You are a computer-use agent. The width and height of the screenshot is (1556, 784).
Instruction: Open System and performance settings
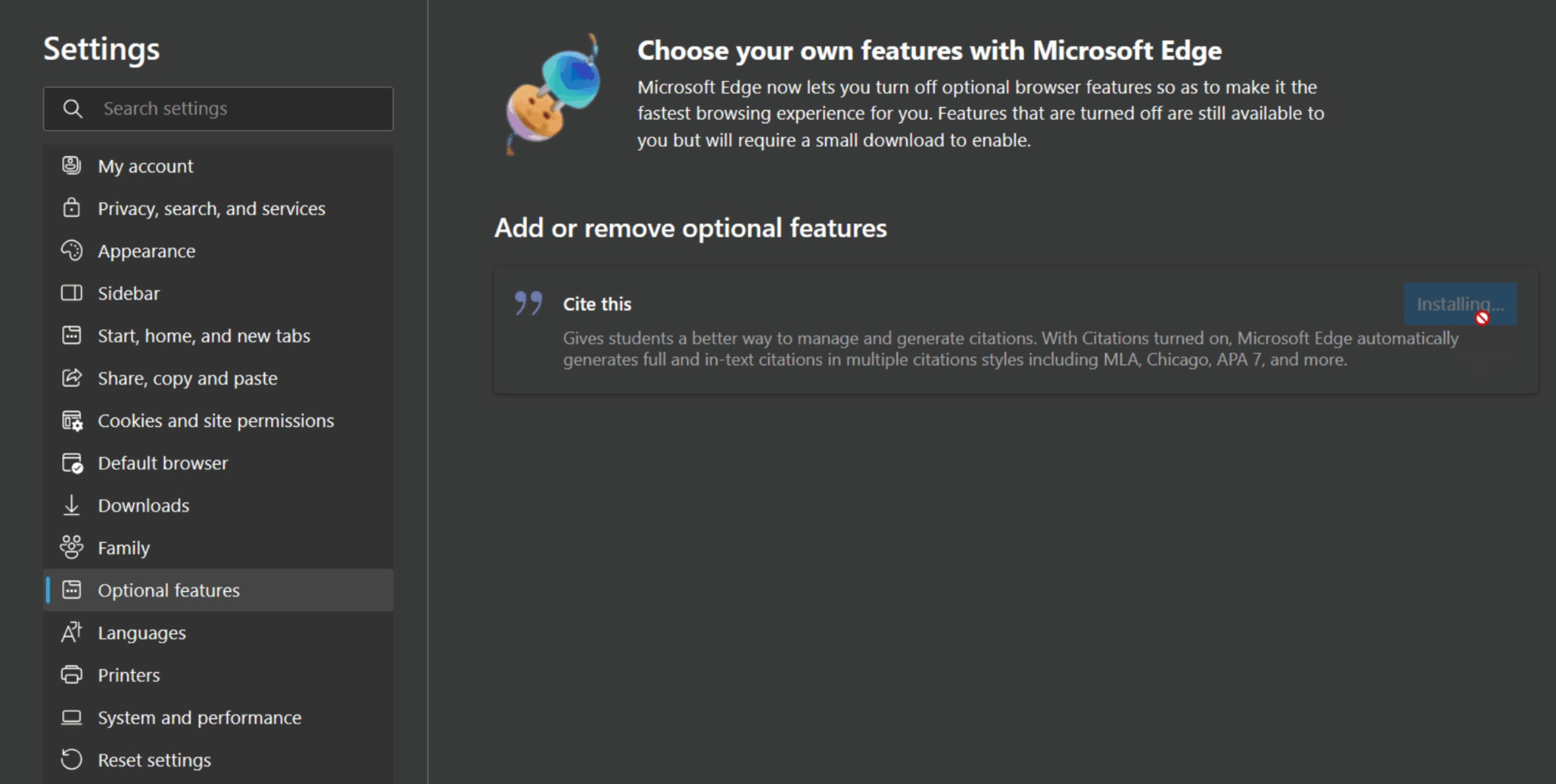pyautogui.click(x=199, y=717)
